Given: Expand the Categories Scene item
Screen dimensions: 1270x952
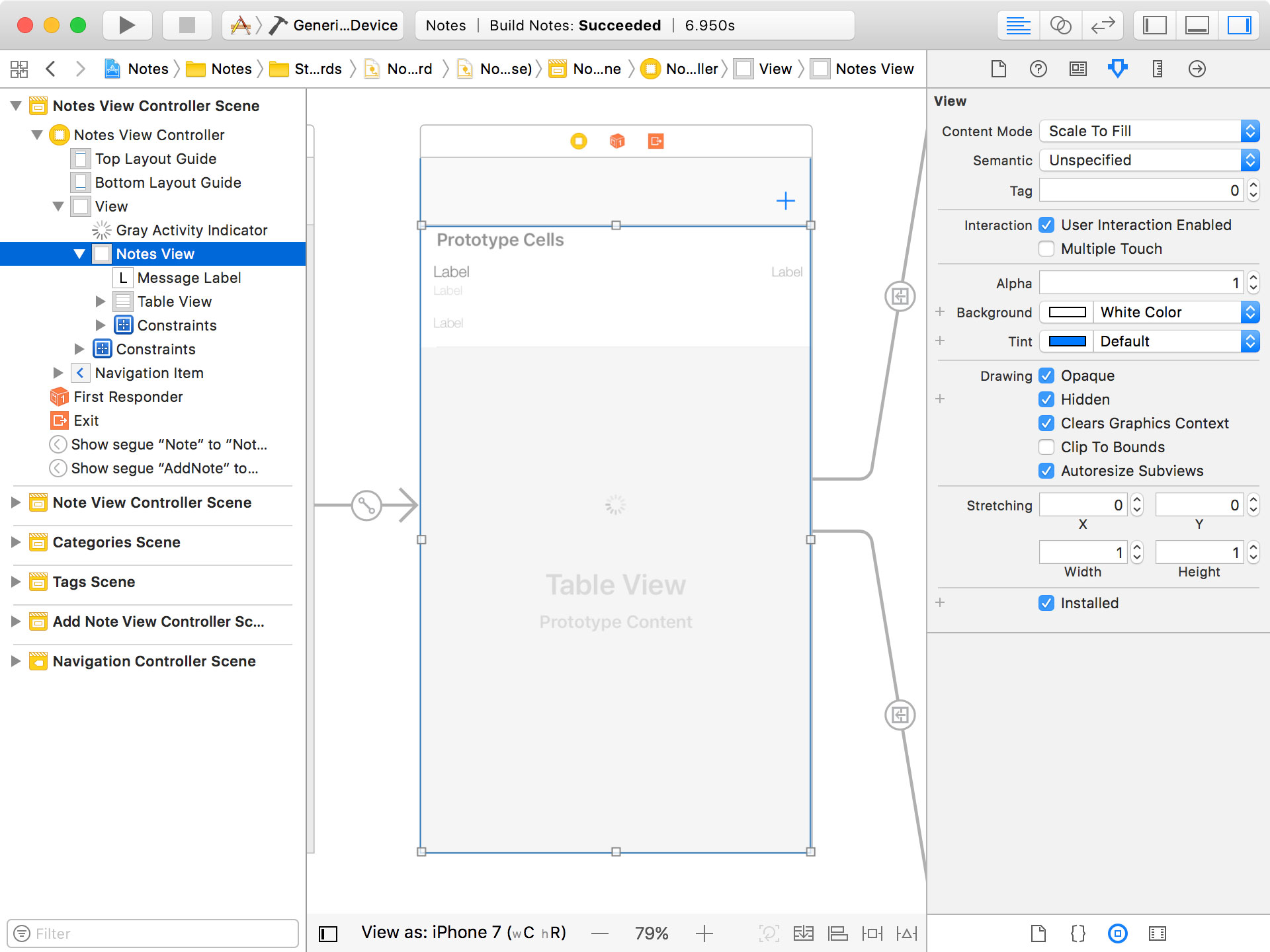Looking at the screenshot, I should click(16, 542).
